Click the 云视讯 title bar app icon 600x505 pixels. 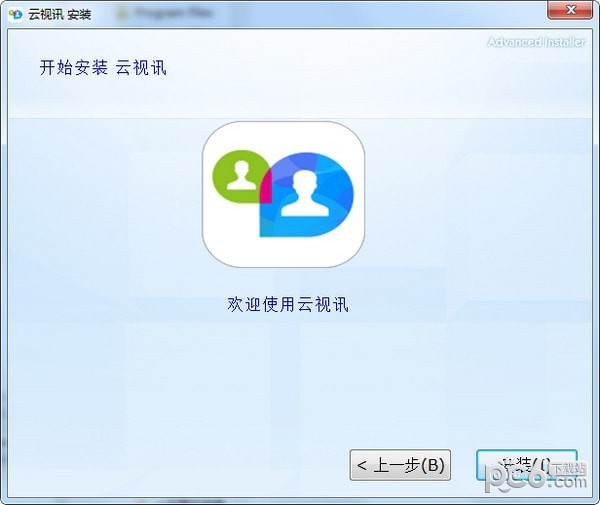pos(15,15)
